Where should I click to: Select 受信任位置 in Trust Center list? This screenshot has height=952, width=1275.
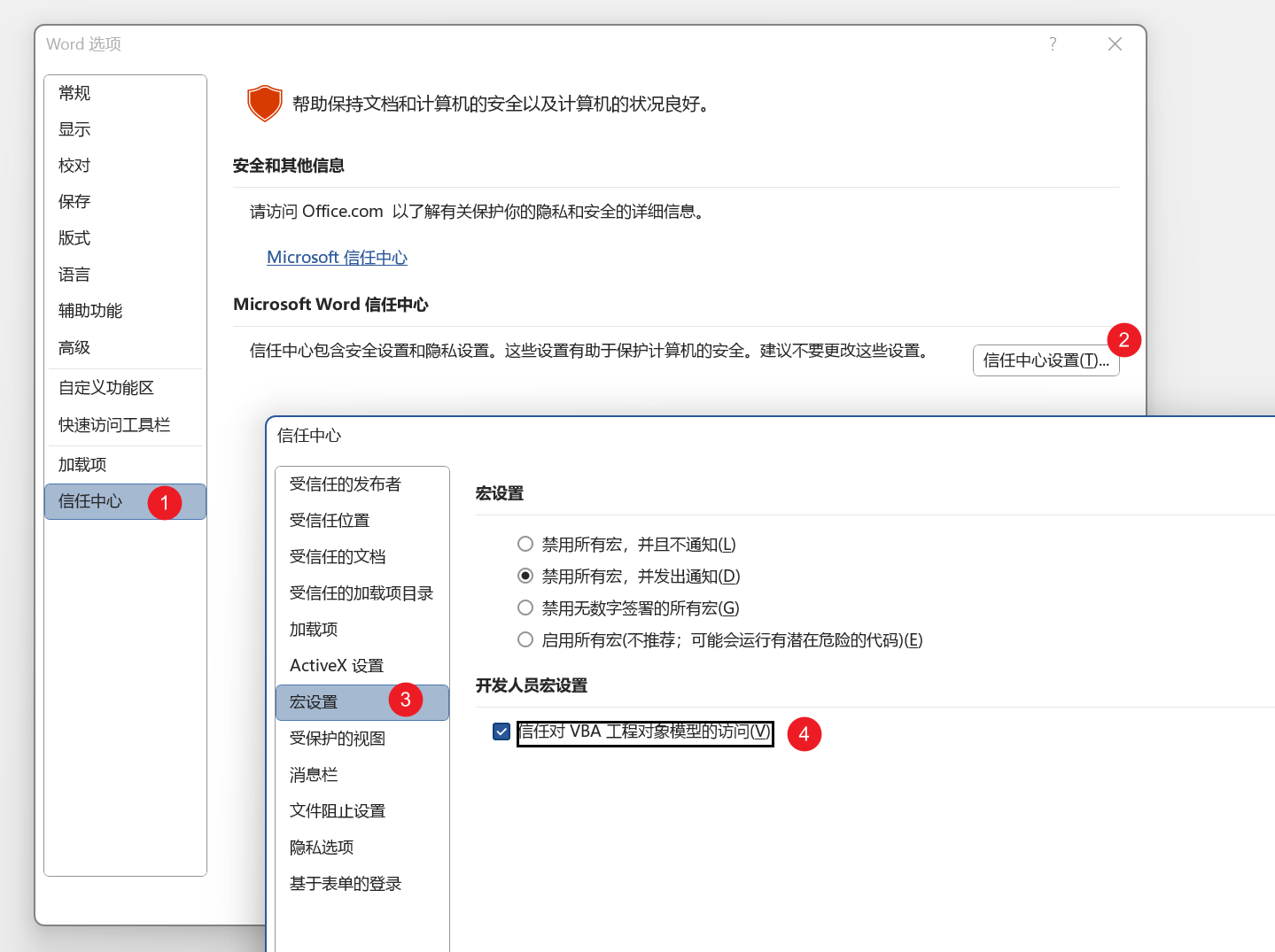362,521
